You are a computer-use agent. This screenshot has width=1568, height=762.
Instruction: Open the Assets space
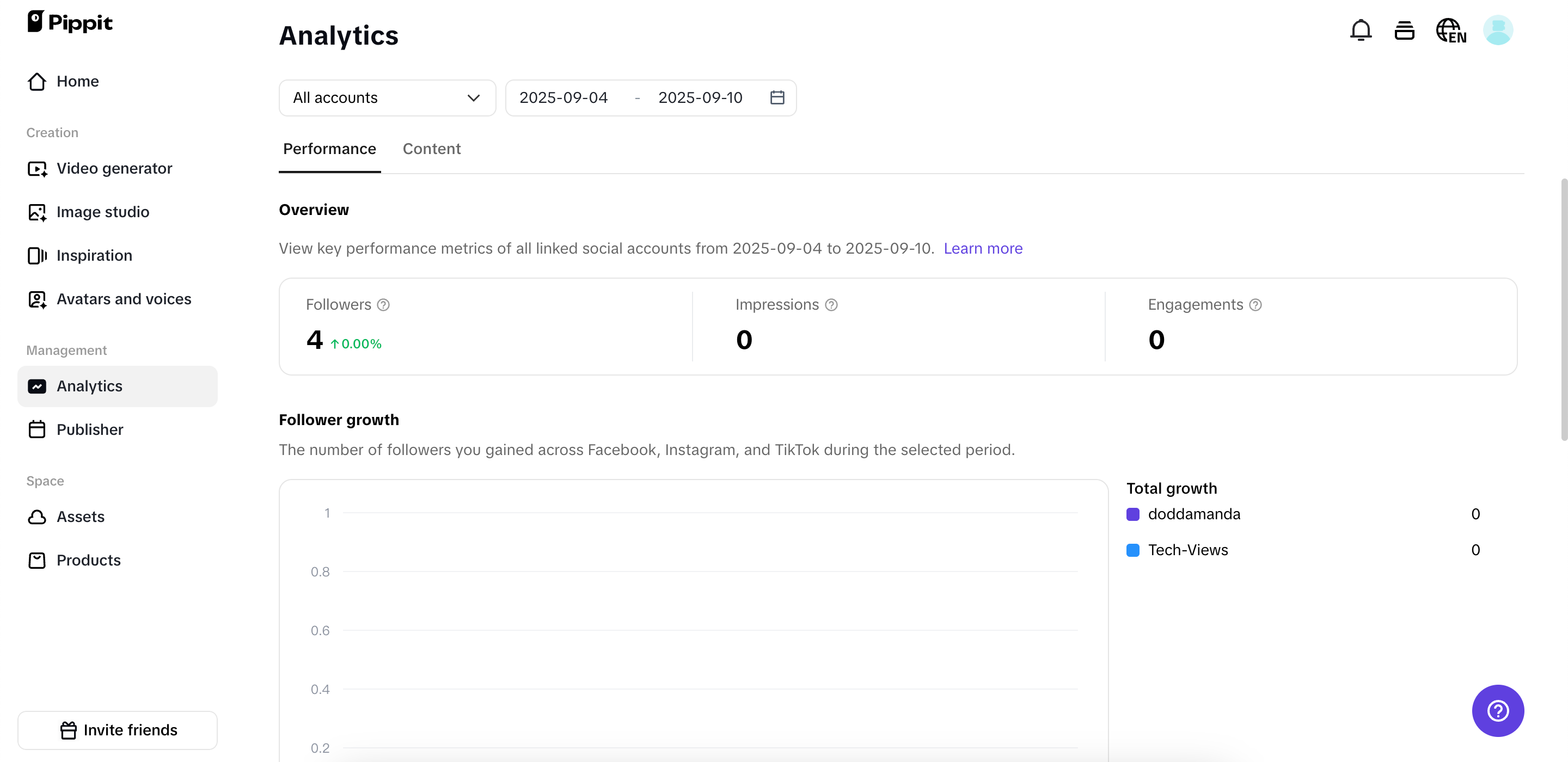coord(81,516)
